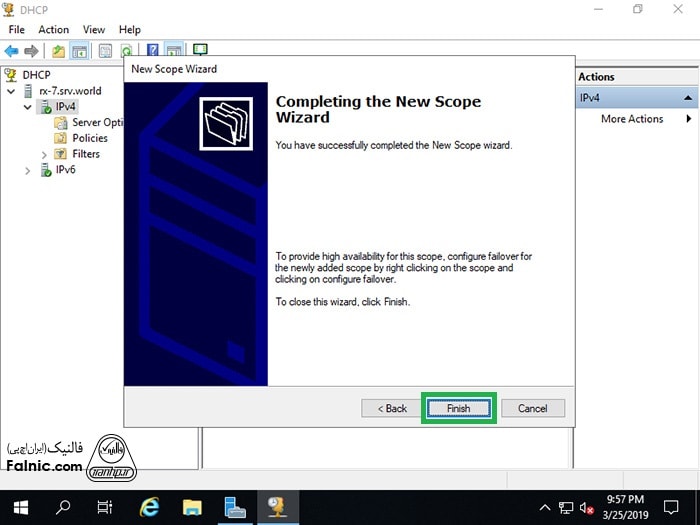Screen dimensions: 700x525
Task: Go back with the Back button
Action: click(x=392, y=408)
